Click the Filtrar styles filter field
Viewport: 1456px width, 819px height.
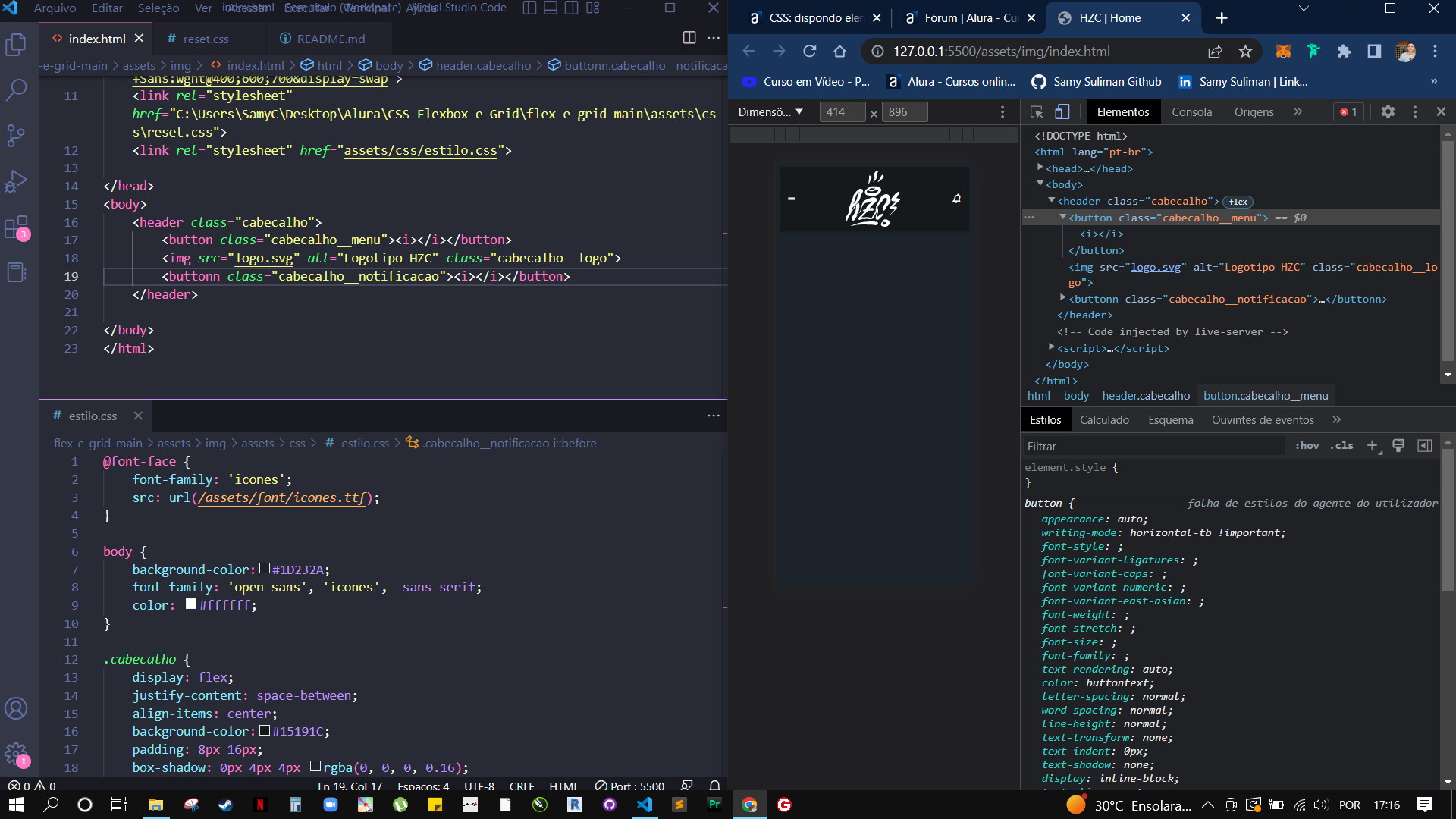tap(1153, 446)
